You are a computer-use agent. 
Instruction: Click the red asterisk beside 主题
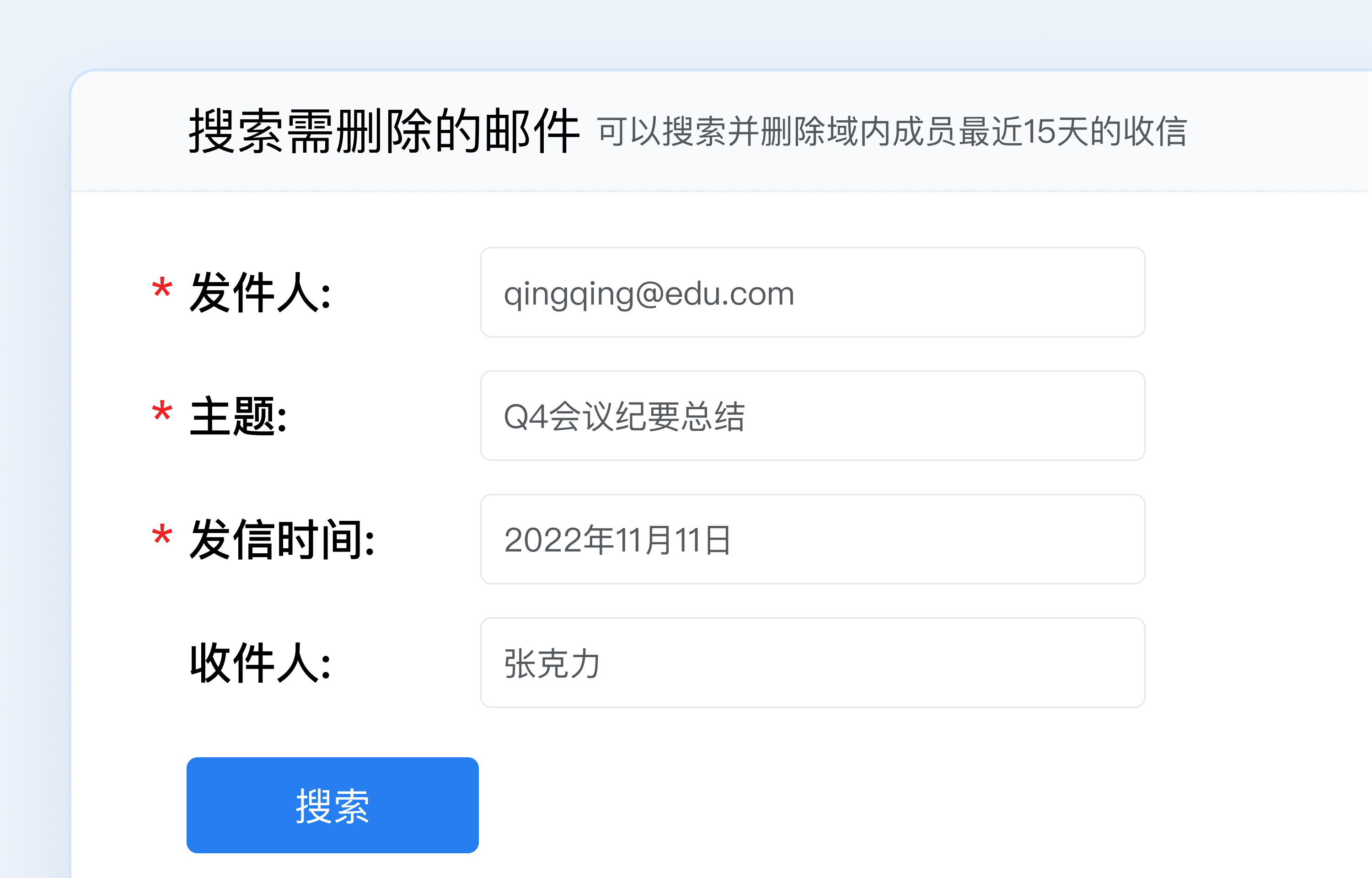click(162, 412)
